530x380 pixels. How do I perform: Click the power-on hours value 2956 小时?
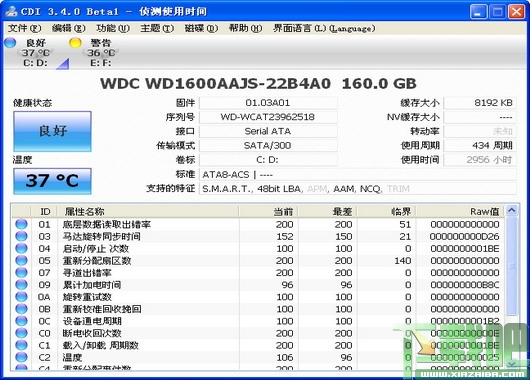point(480,160)
